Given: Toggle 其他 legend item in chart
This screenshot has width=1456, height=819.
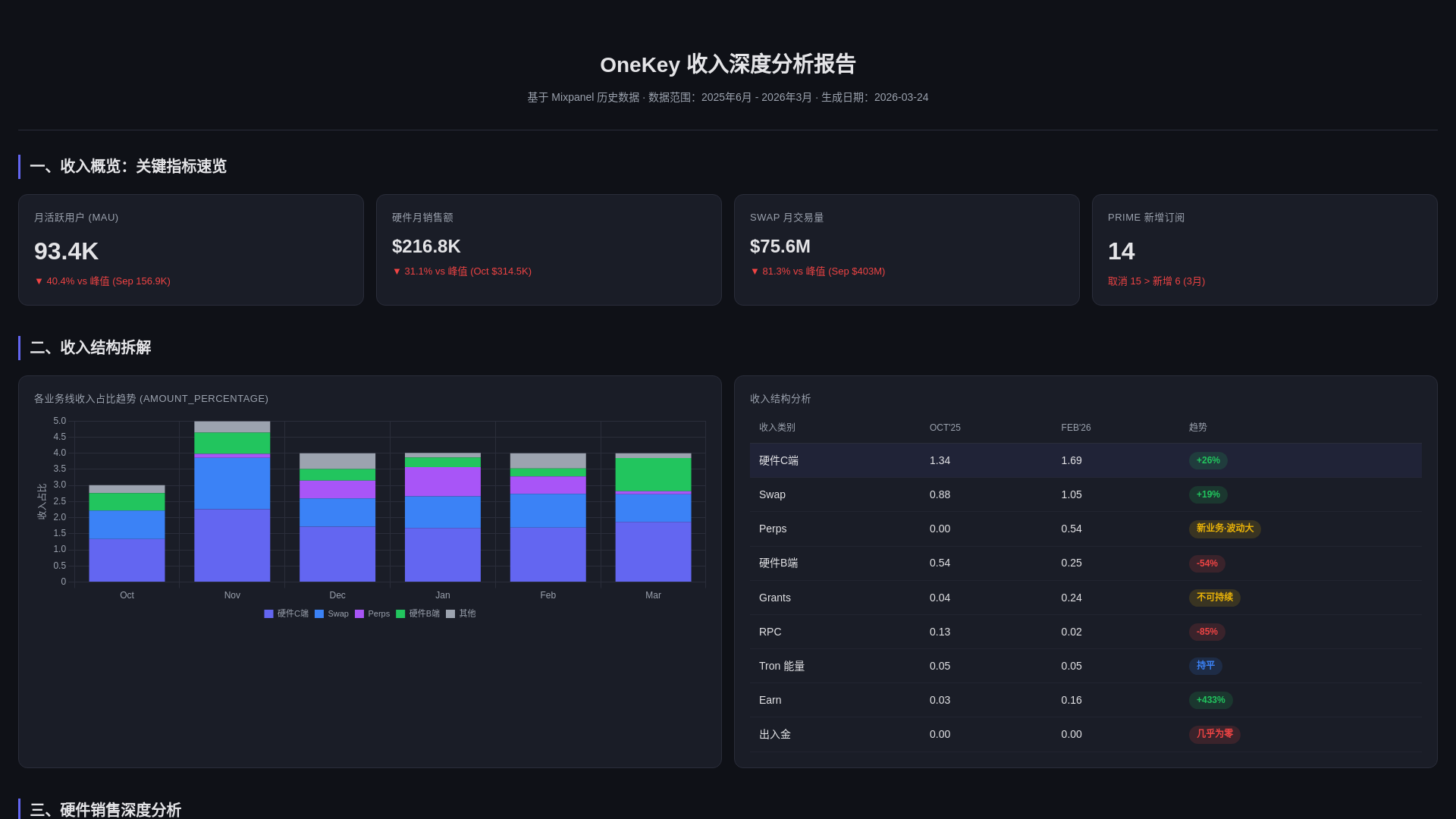Looking at the screenshot, I should coord(461,613).
